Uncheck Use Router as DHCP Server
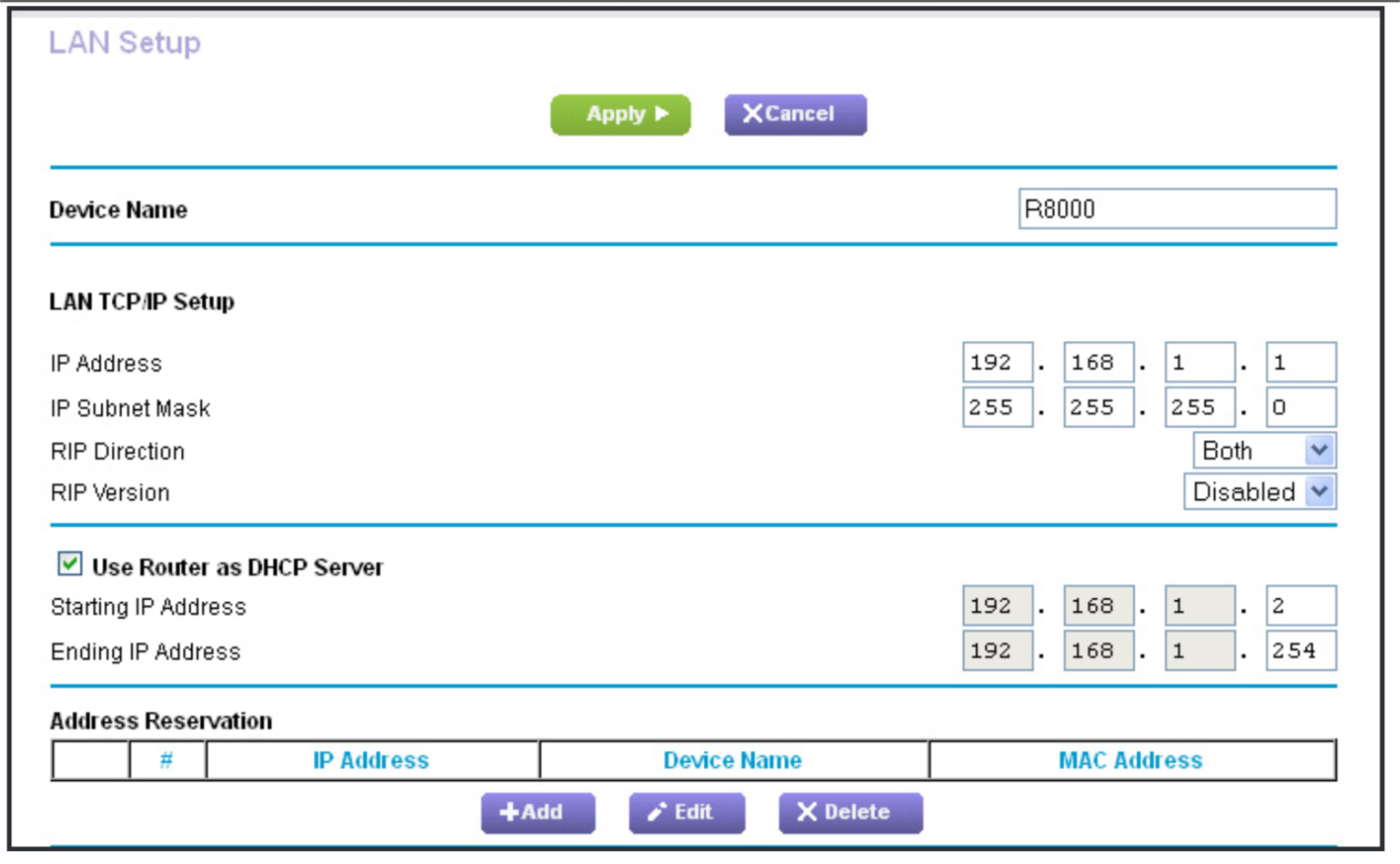This screenshot has height=864, width=1400. point(70,565)
